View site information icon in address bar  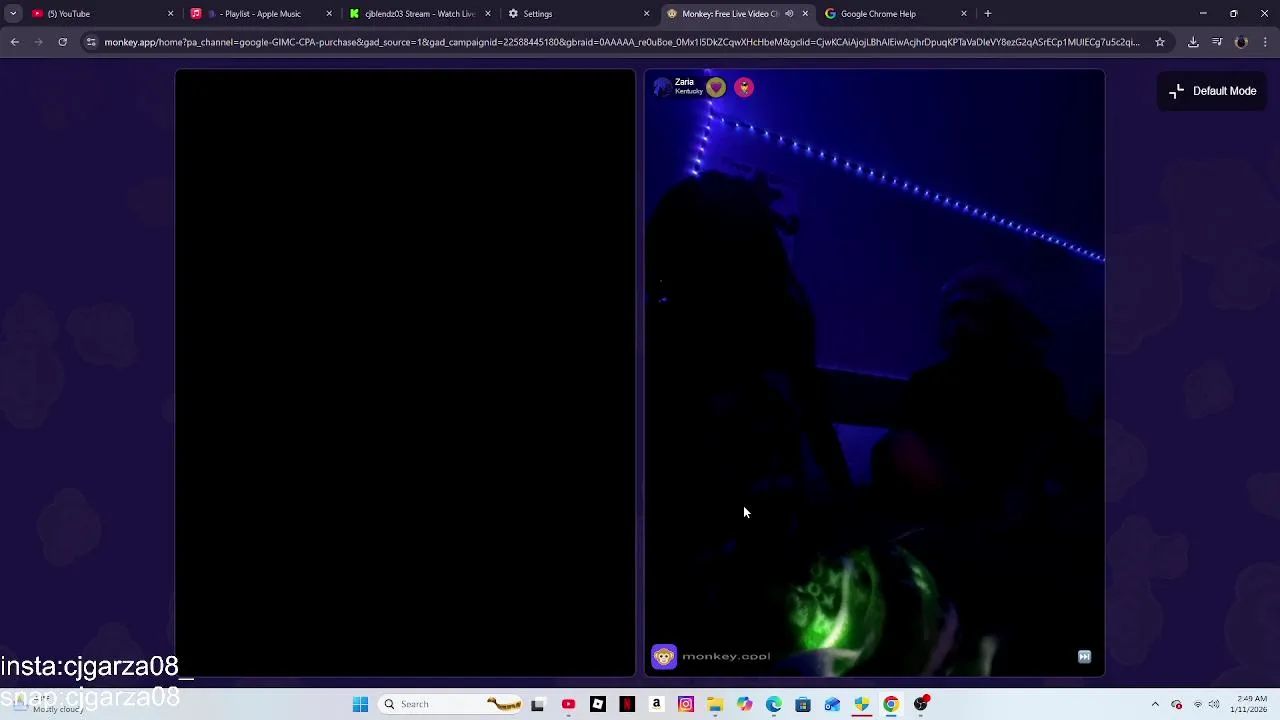[91, 42]
